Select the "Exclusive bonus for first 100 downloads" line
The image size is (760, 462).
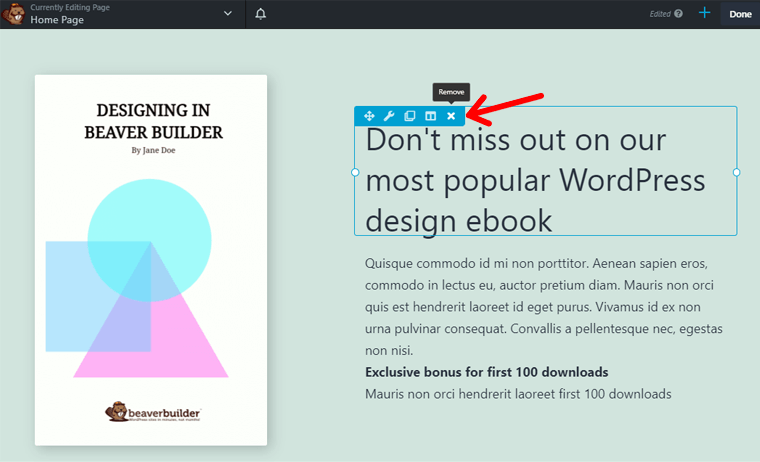coord(486,372)
